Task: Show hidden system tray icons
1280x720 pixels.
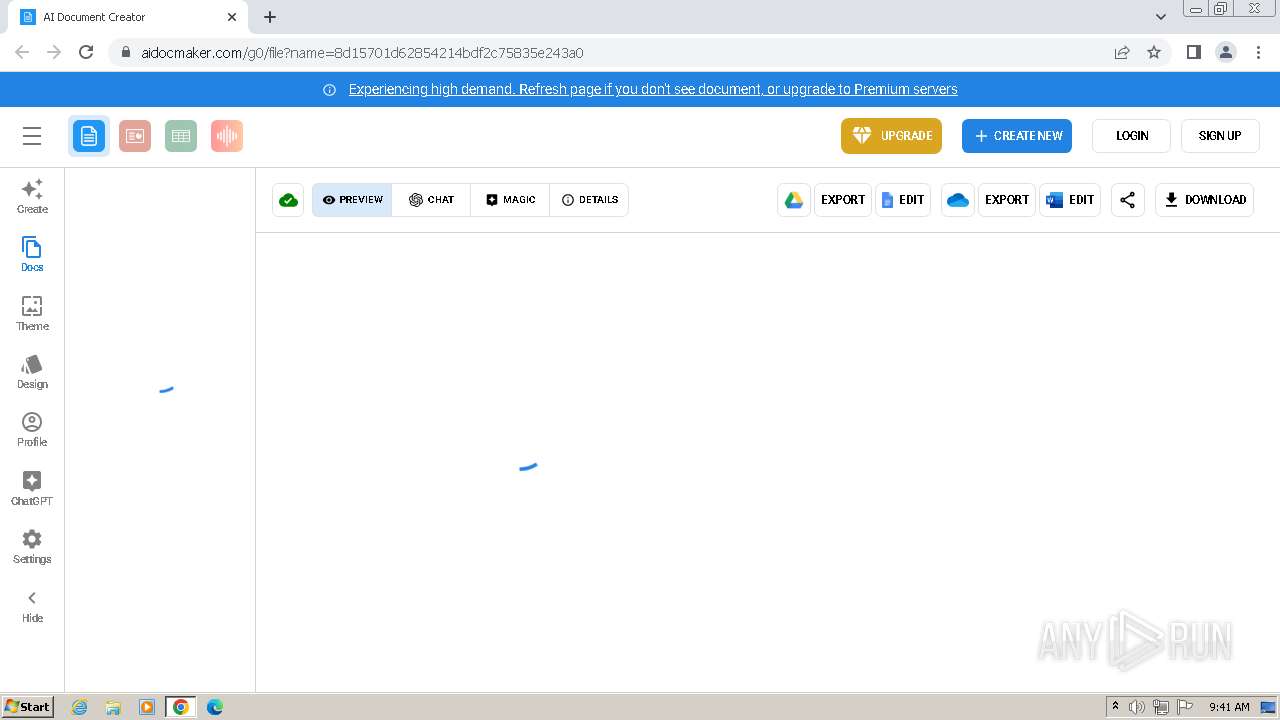Action: 1115,707
